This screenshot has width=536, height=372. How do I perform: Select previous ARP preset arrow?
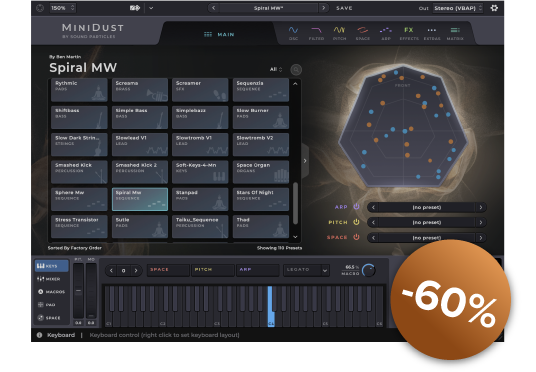tap(373, 207)
